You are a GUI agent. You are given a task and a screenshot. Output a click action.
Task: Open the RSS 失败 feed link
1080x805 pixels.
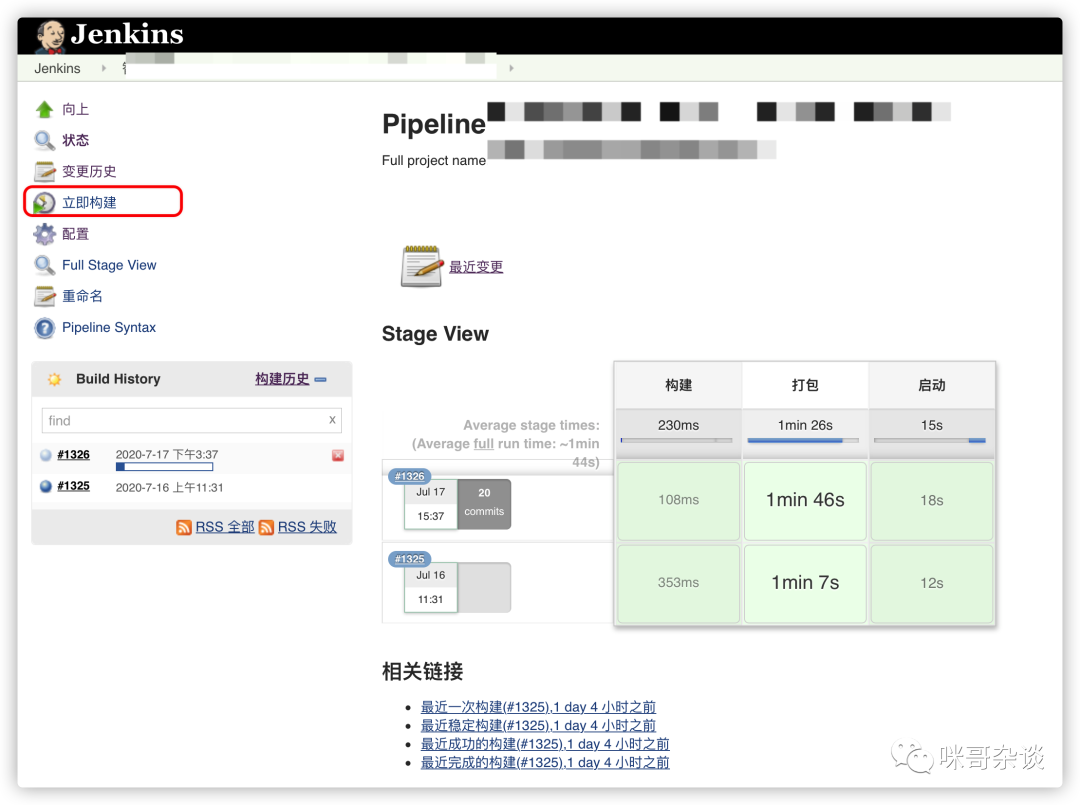(307, 527)
